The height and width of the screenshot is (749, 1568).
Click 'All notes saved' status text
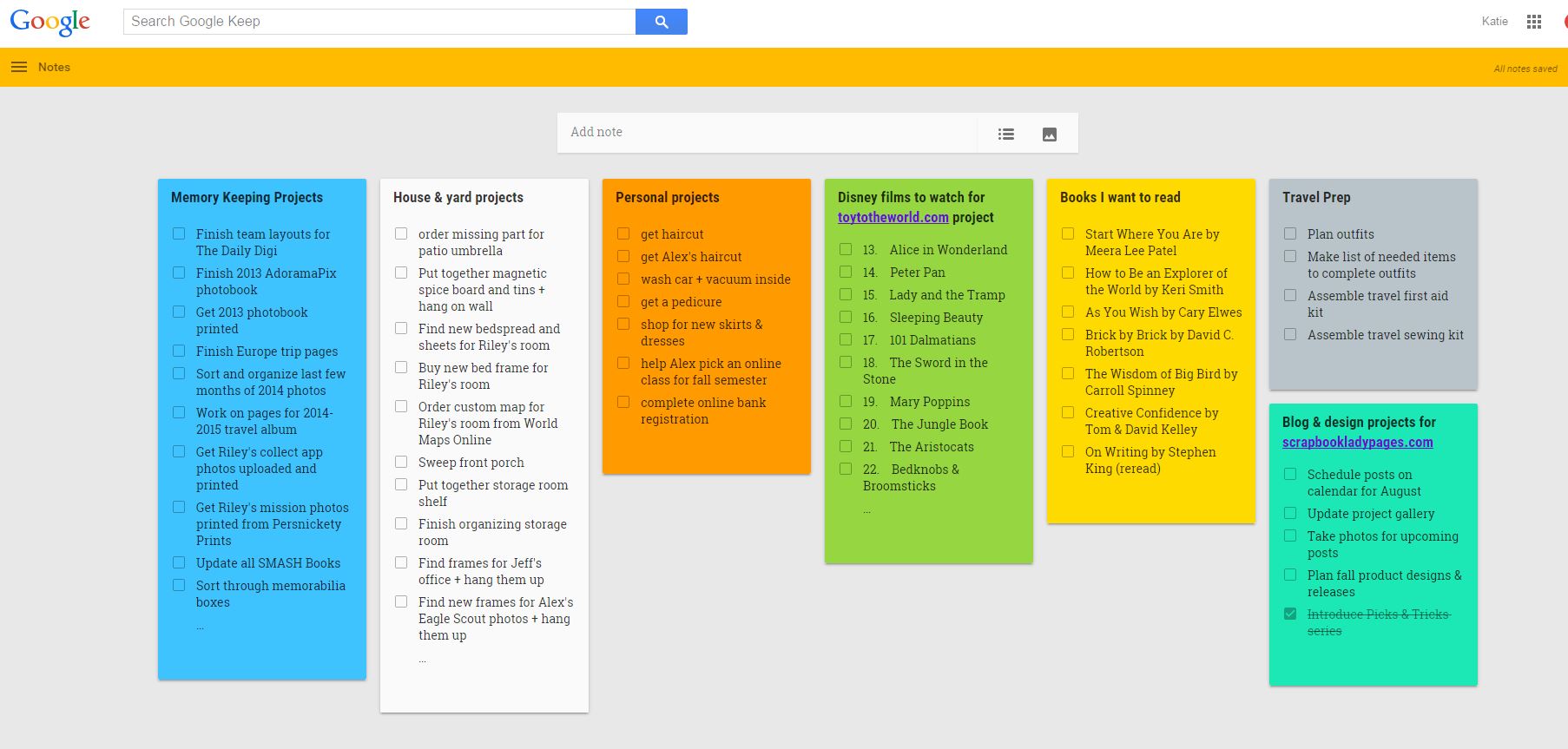(x=1525, y=69)
